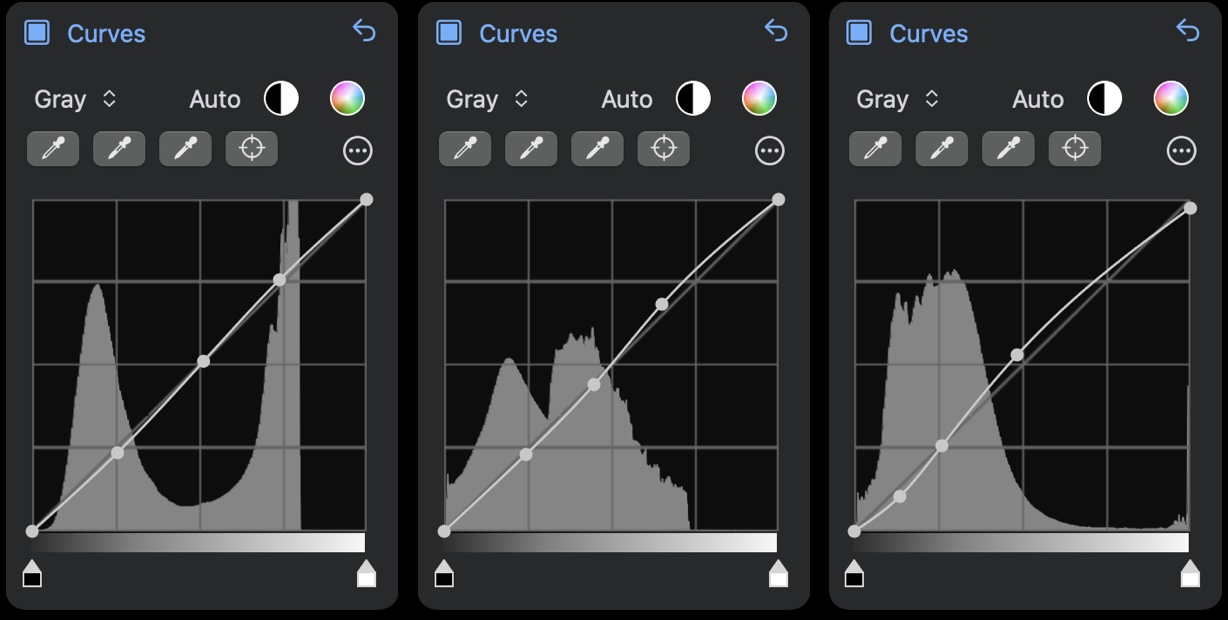Select the black point eyedropper in the left Curves panel
The image size is (1228, 620).
coord(52,148)
